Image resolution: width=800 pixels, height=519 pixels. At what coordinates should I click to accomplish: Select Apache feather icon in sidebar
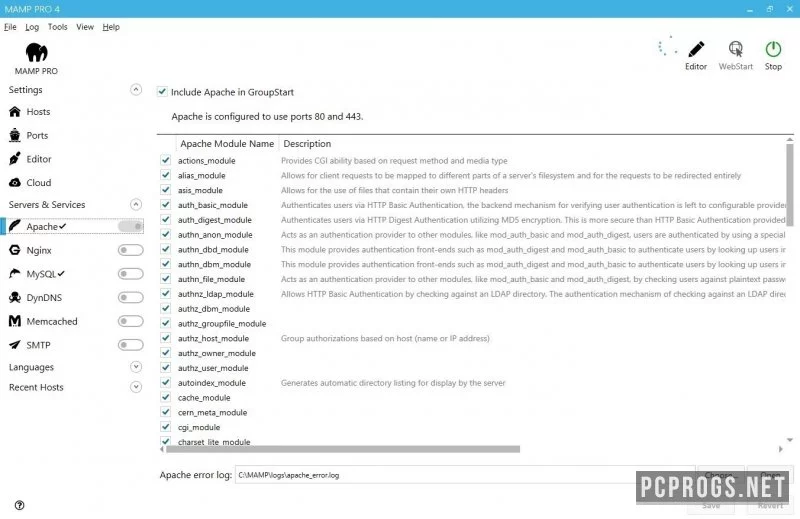point(15,226)
